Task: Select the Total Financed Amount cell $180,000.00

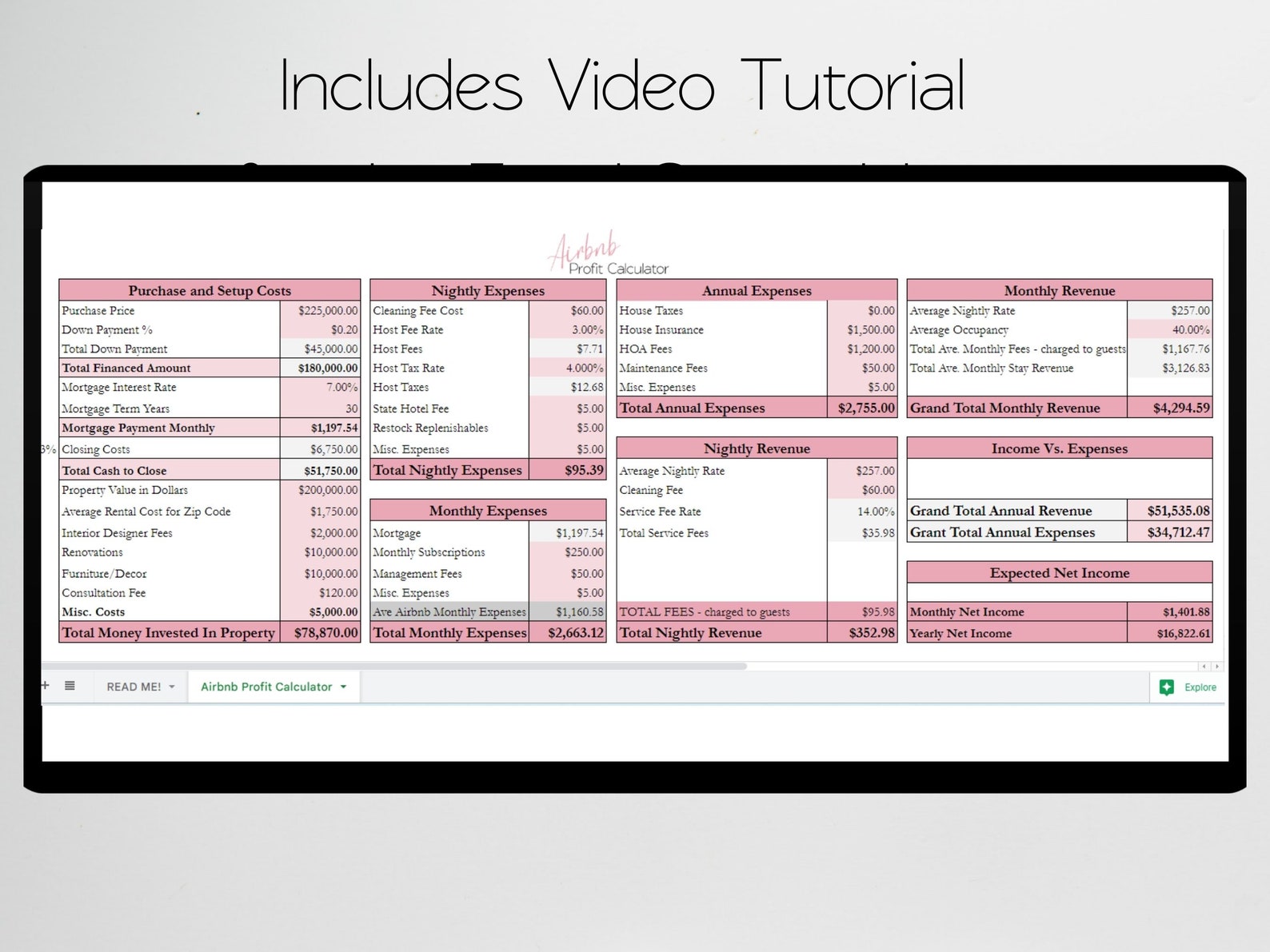Action: click(320, 368)
